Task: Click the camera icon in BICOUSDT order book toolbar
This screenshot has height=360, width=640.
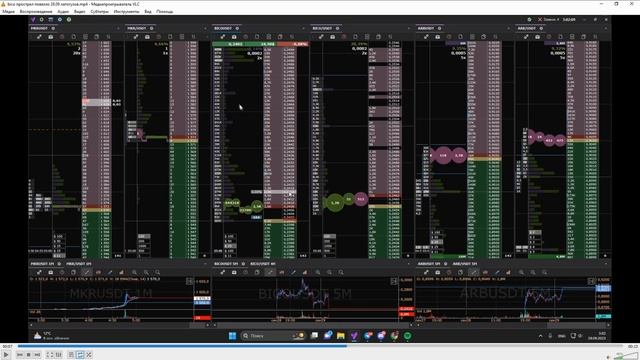Action: 234,37
